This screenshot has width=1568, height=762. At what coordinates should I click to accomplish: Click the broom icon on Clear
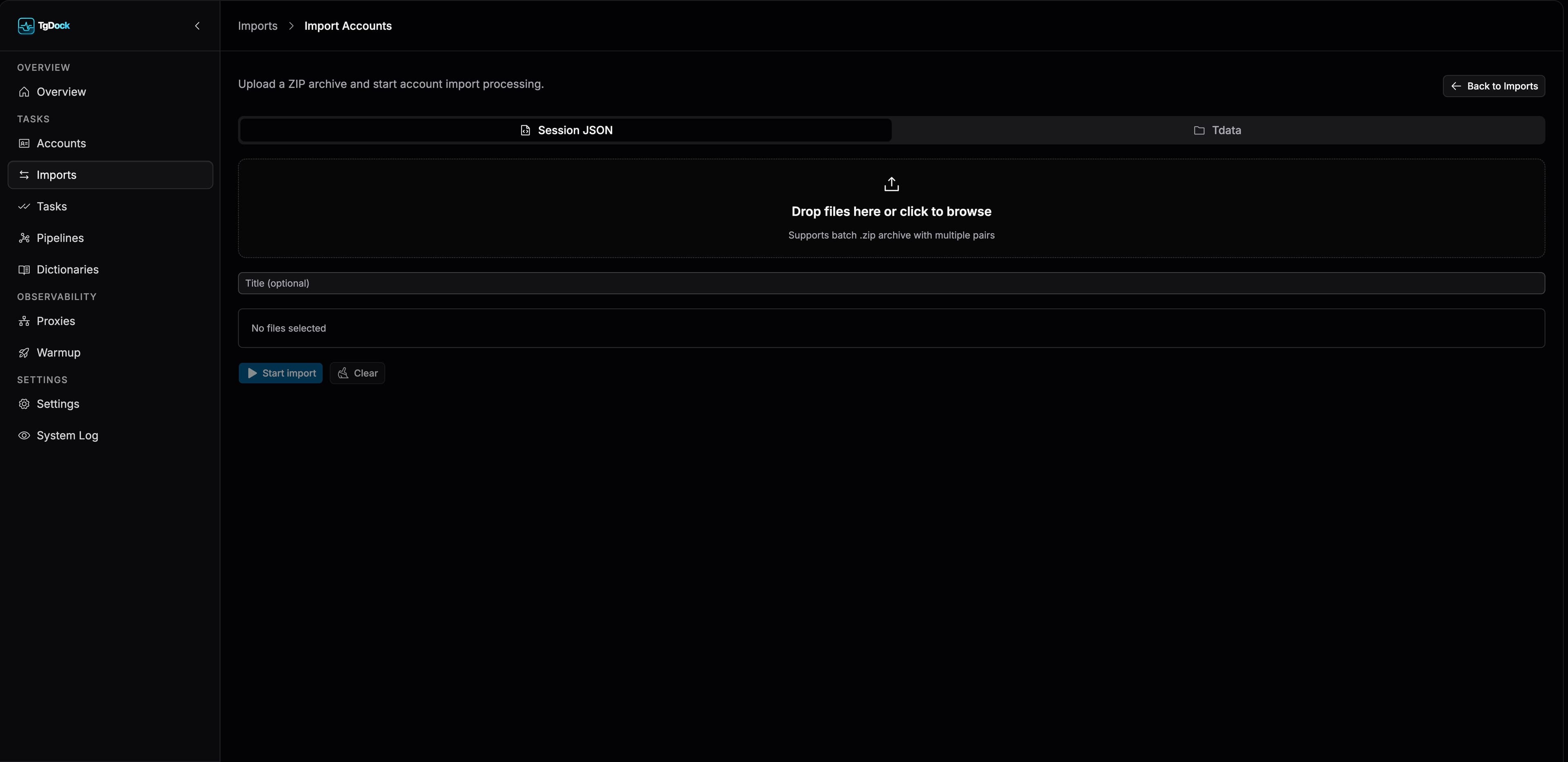343,373
